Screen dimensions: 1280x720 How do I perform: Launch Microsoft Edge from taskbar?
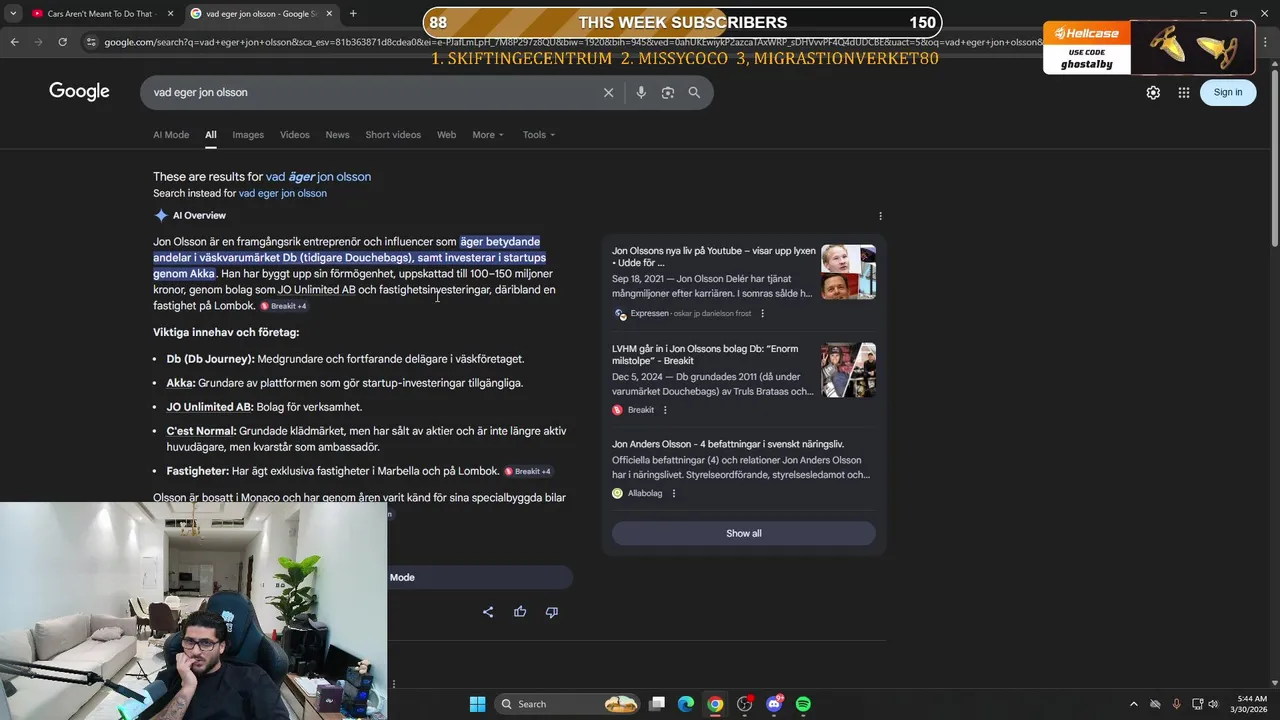point(686,704)
